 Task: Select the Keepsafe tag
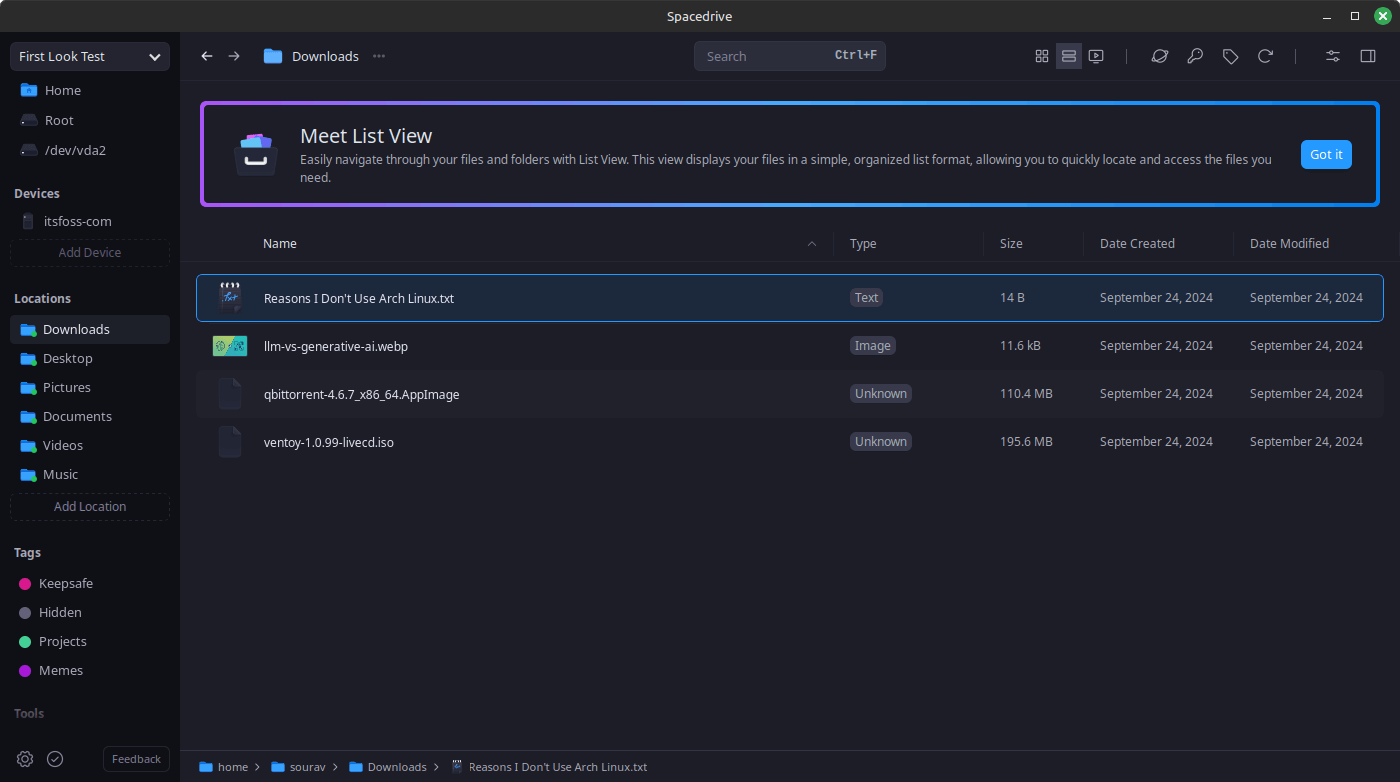pyautogui.click(x=66, y=583)
